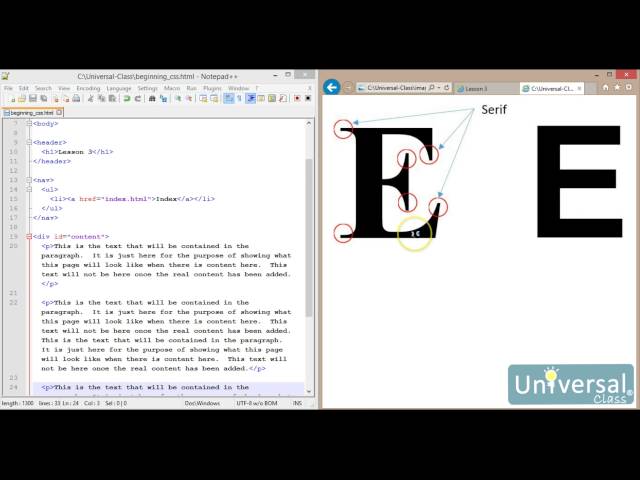
Task: Click Internet Explorer forward arrow
Action: (x=348, y=87)
